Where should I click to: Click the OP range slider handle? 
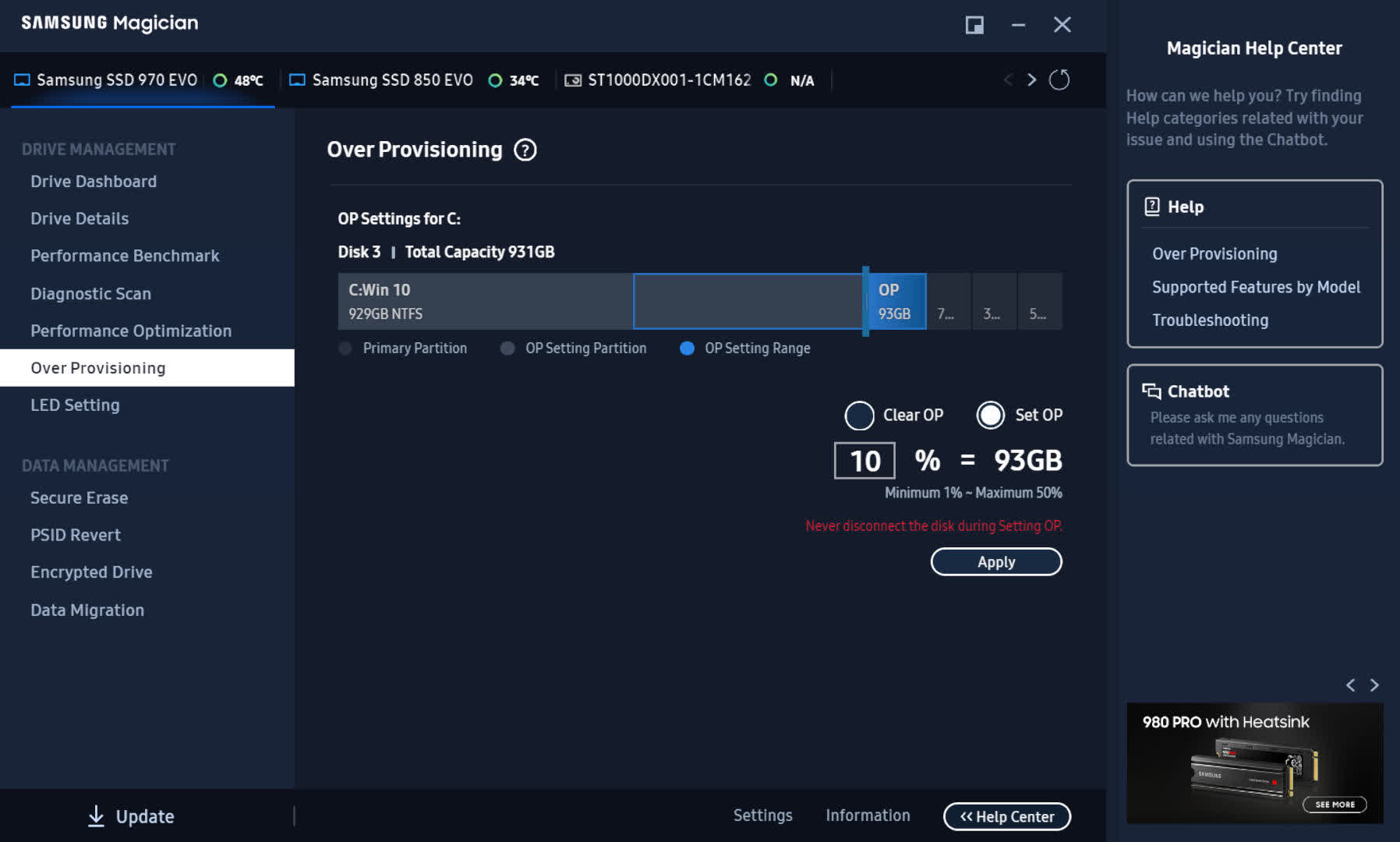(865, 301)
